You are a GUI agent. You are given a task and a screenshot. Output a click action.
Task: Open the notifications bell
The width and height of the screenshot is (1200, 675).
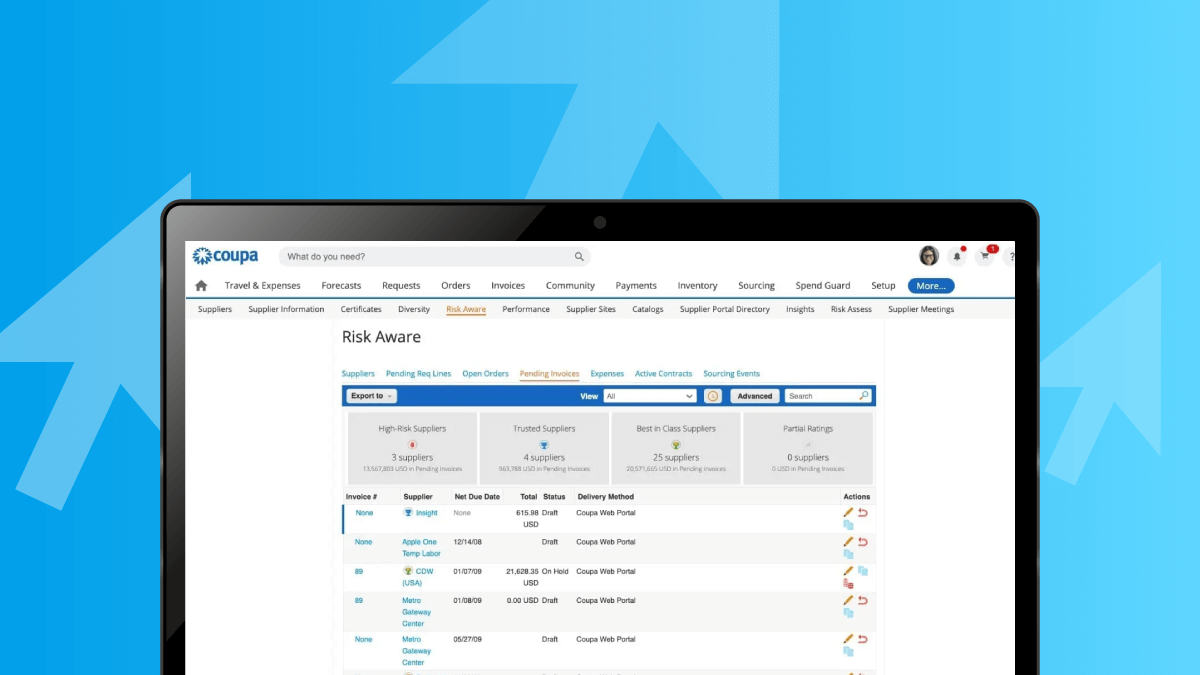tap(957, 257)
